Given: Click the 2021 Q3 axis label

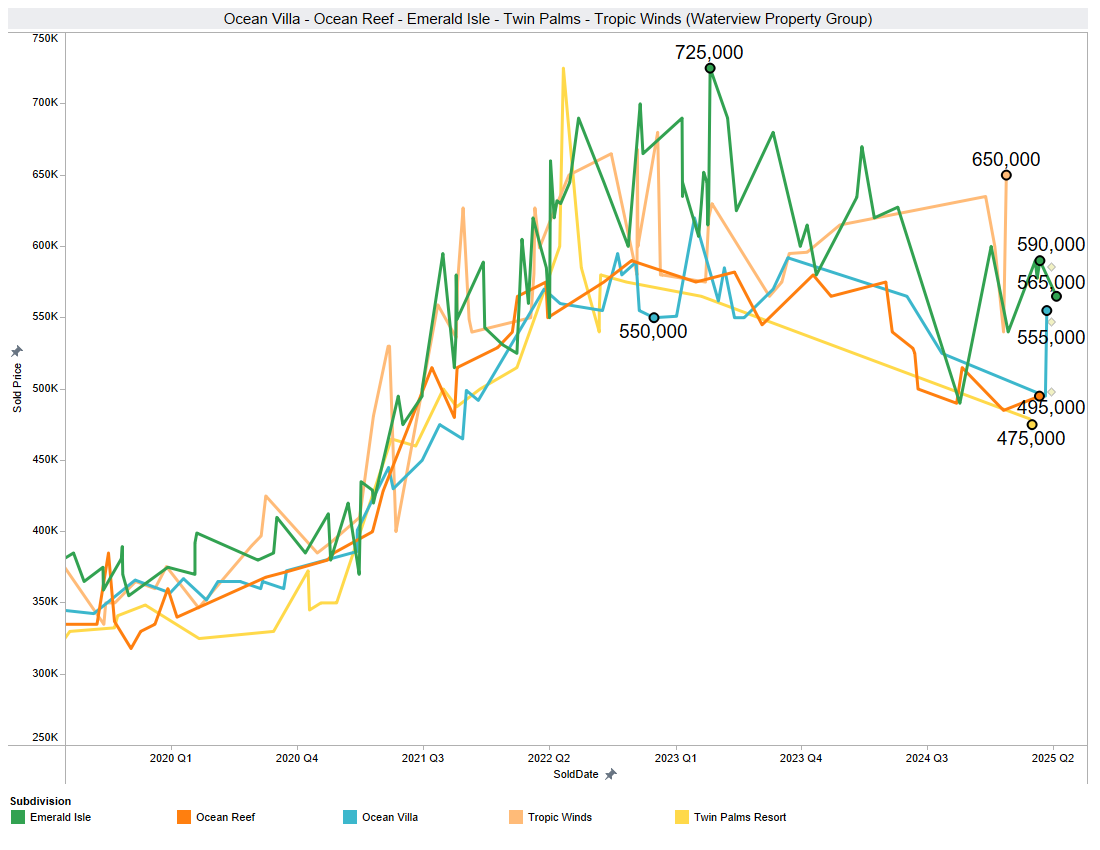Looking at the screenshot, I should (423, 758).
